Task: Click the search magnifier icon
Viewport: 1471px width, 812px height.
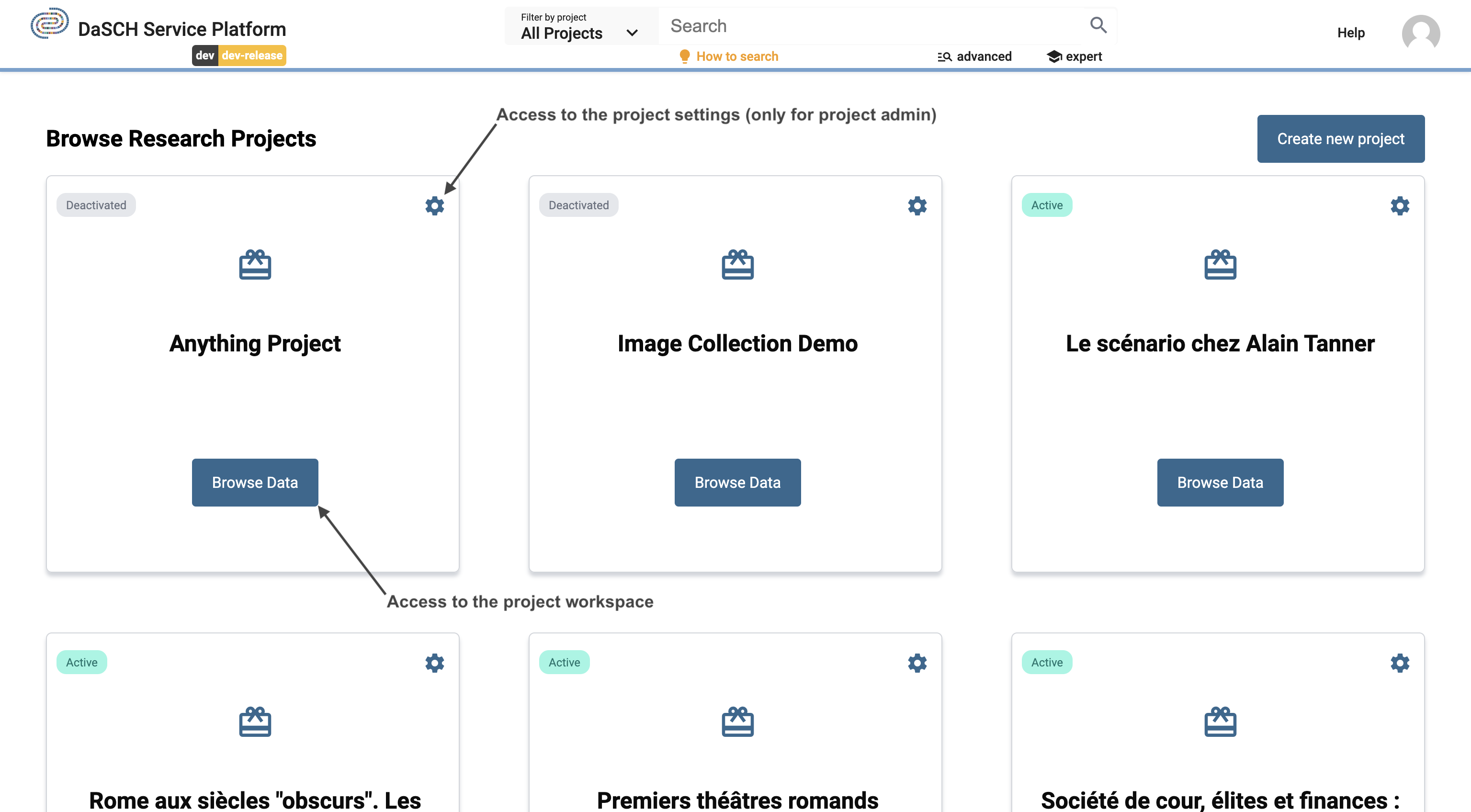Action: 1097,25
